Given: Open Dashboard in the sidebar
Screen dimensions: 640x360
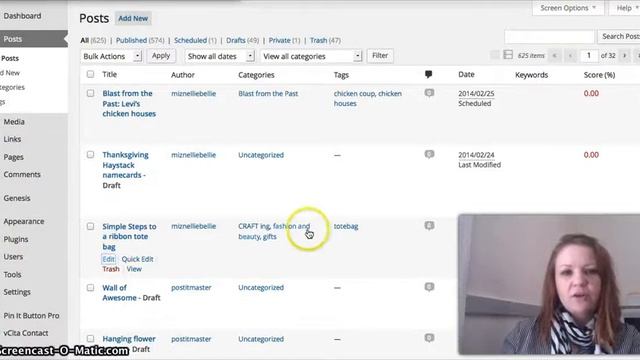Looking at the screenshot, I should [22, 16].
